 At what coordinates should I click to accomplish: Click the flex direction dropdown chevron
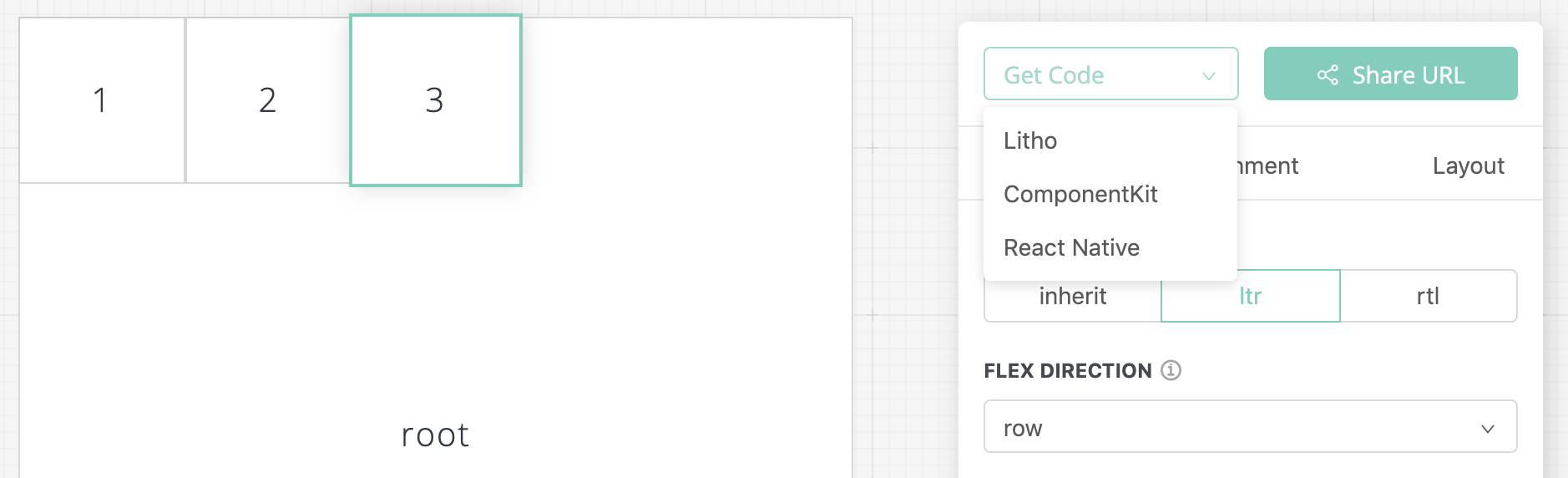[x=1487, y=429]
